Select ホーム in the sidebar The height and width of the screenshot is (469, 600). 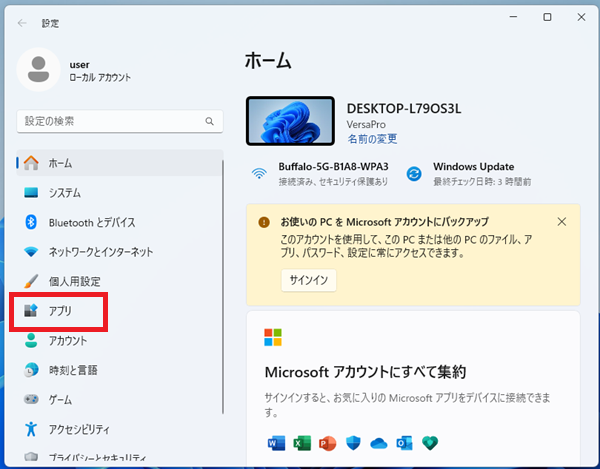120,163
